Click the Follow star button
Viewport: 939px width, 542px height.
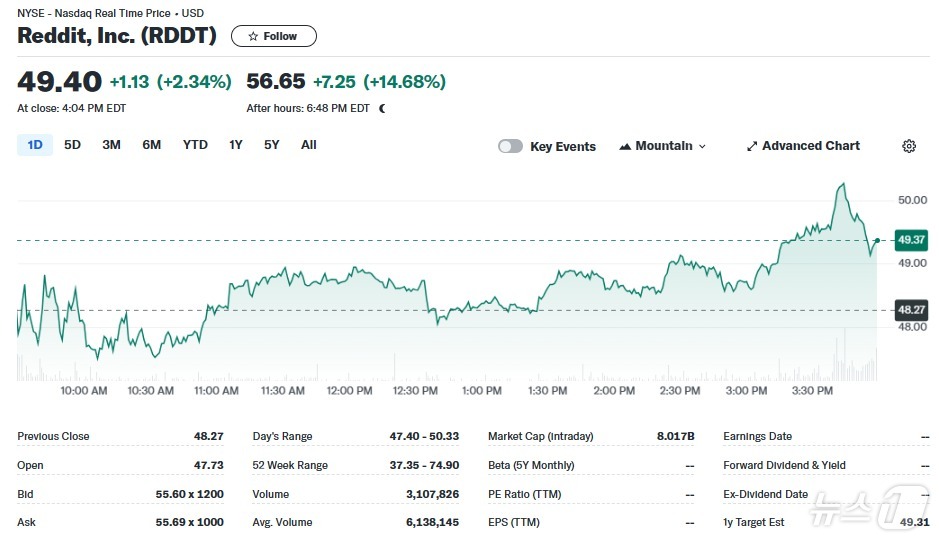coord(274,36)
